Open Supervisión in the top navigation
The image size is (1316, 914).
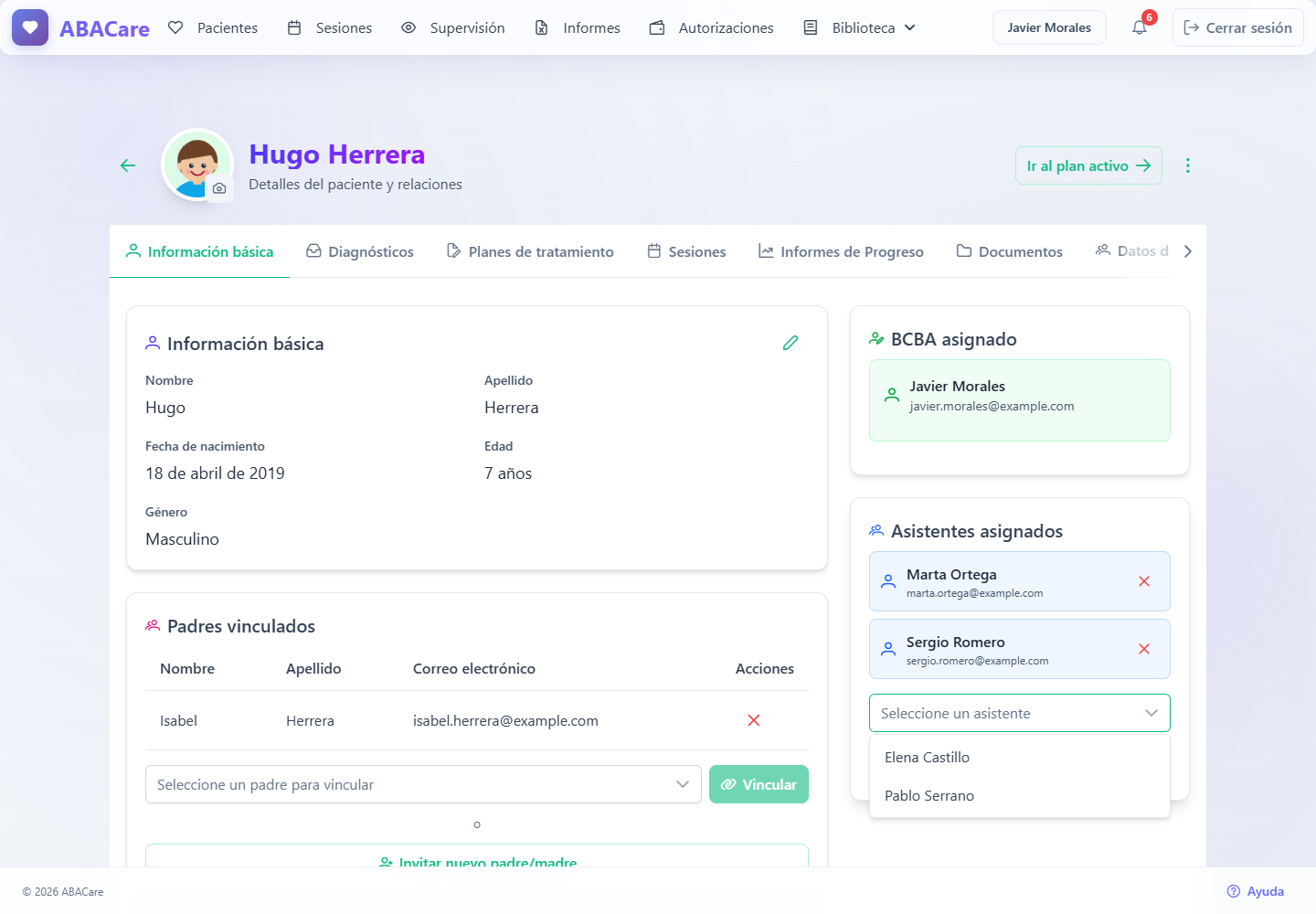(453, 27)
